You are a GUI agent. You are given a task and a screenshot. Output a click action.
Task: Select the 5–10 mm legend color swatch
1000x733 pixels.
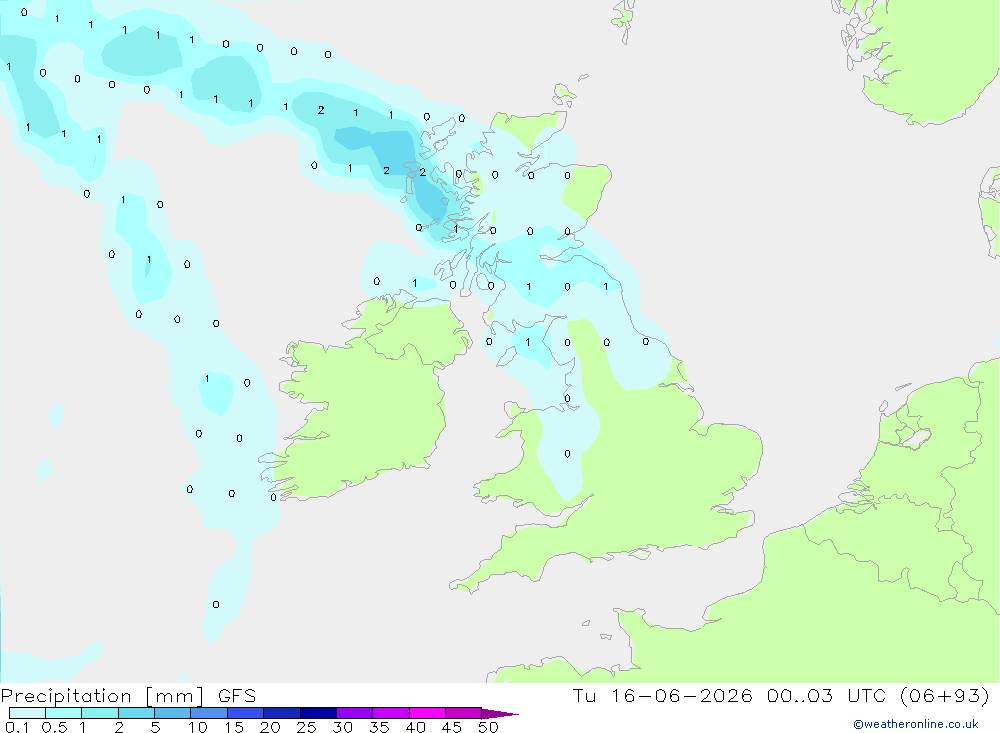pyautogui.click(x=173, y=713)
